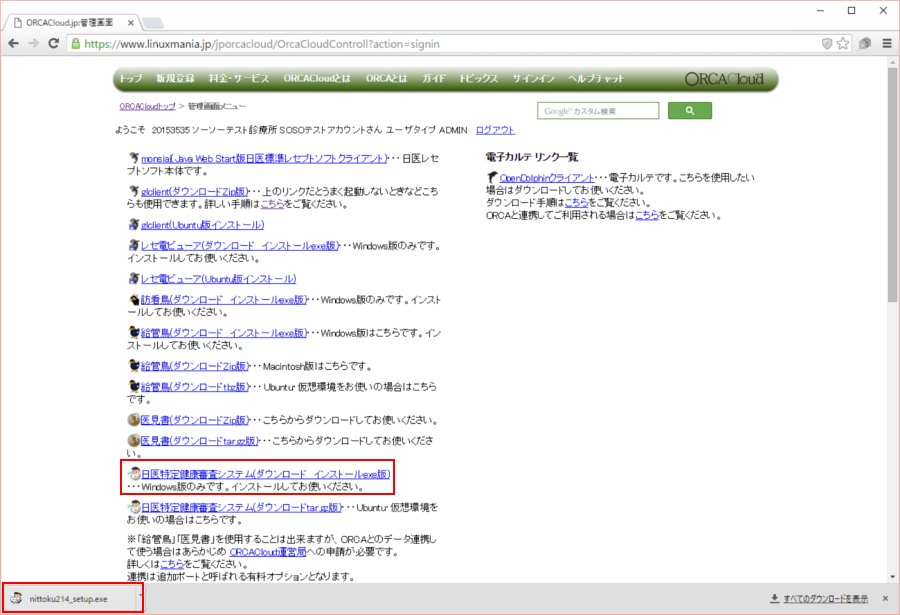Open downloaded nittoku214_setup.exe file

[66, 598]
